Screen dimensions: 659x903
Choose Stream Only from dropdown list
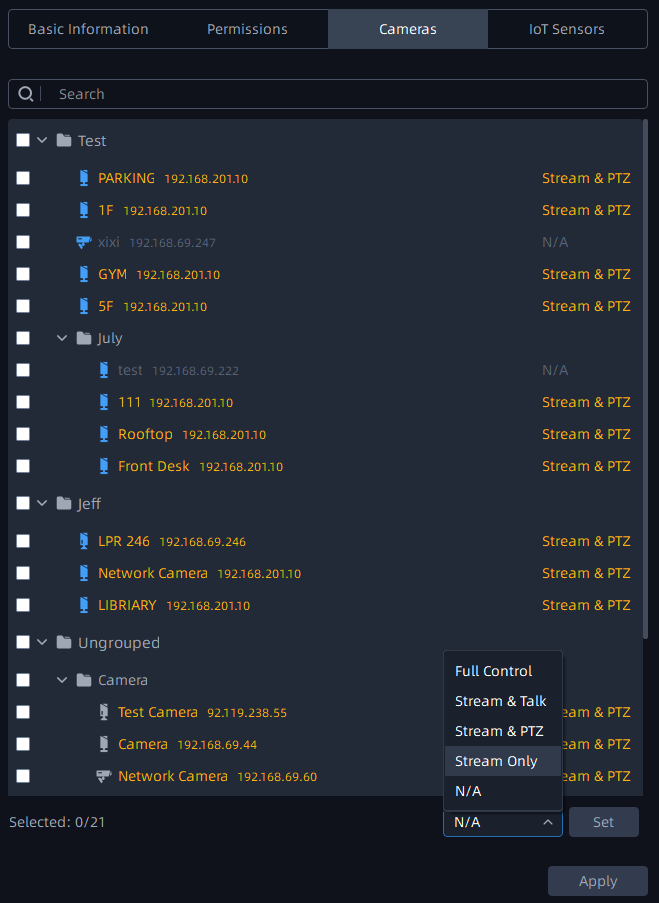496,761
